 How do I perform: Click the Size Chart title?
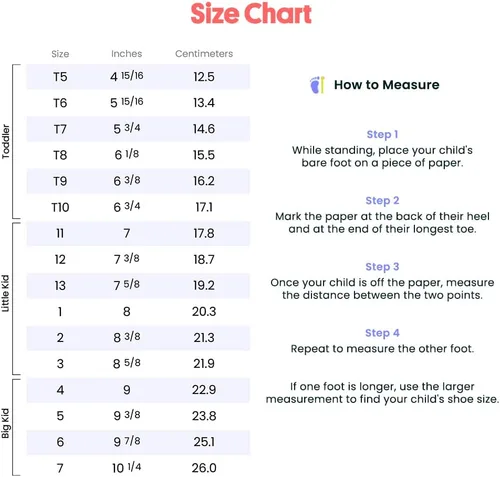pyautogui.click(x=251, y=14)
